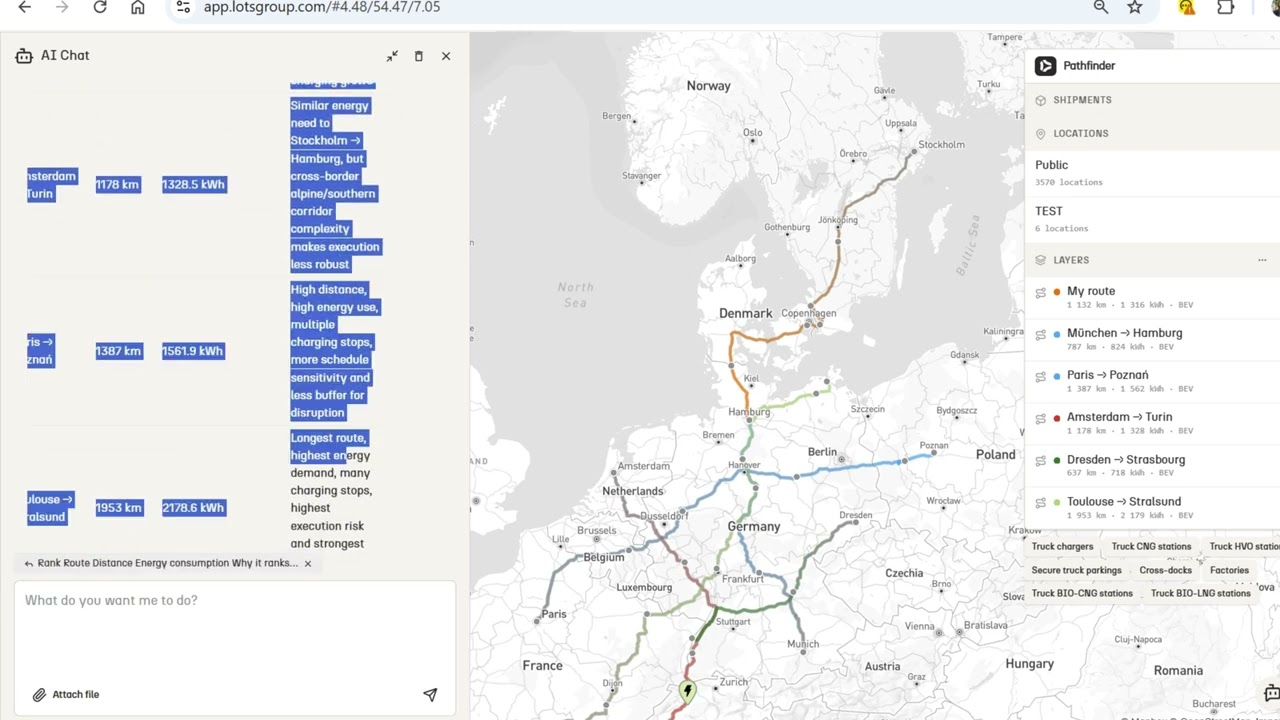Click the browser zoom magnifier icon

1101,7
